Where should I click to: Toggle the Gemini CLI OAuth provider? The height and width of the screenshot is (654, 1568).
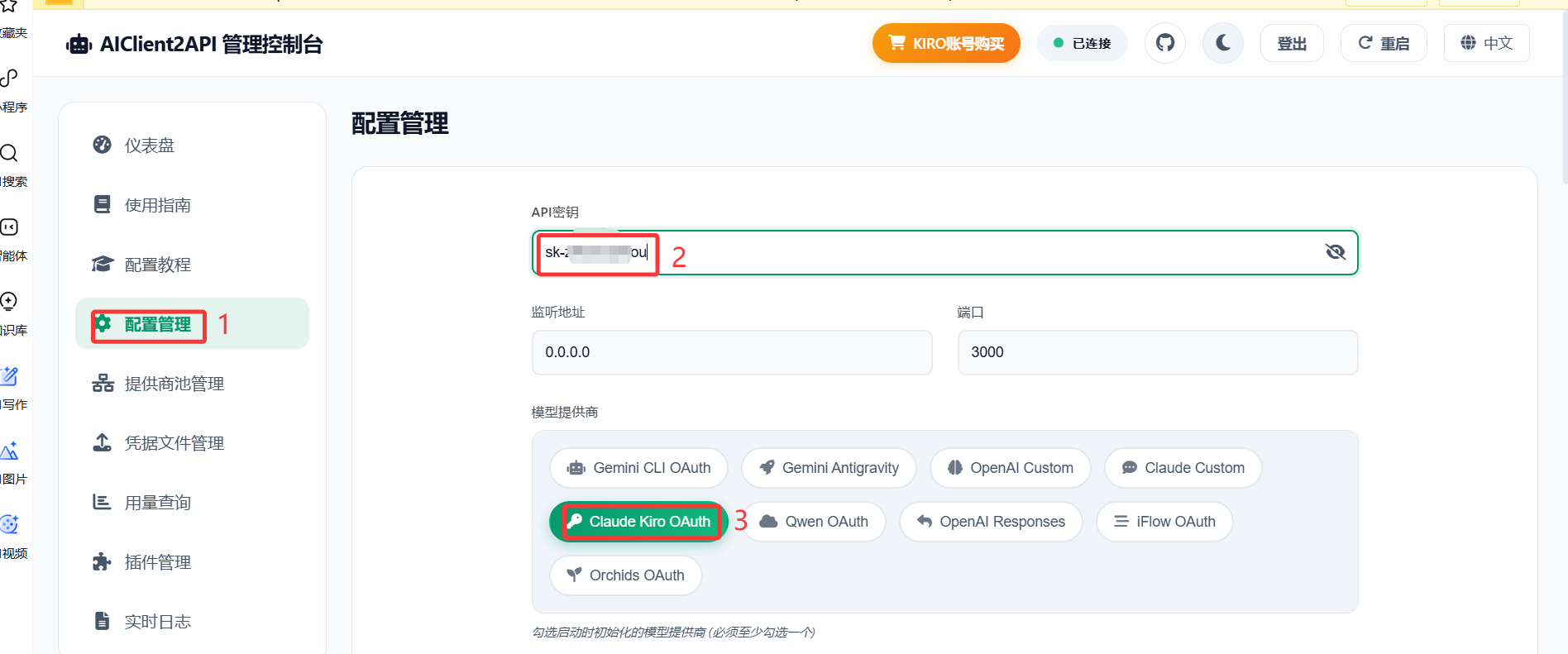[638, 468]
